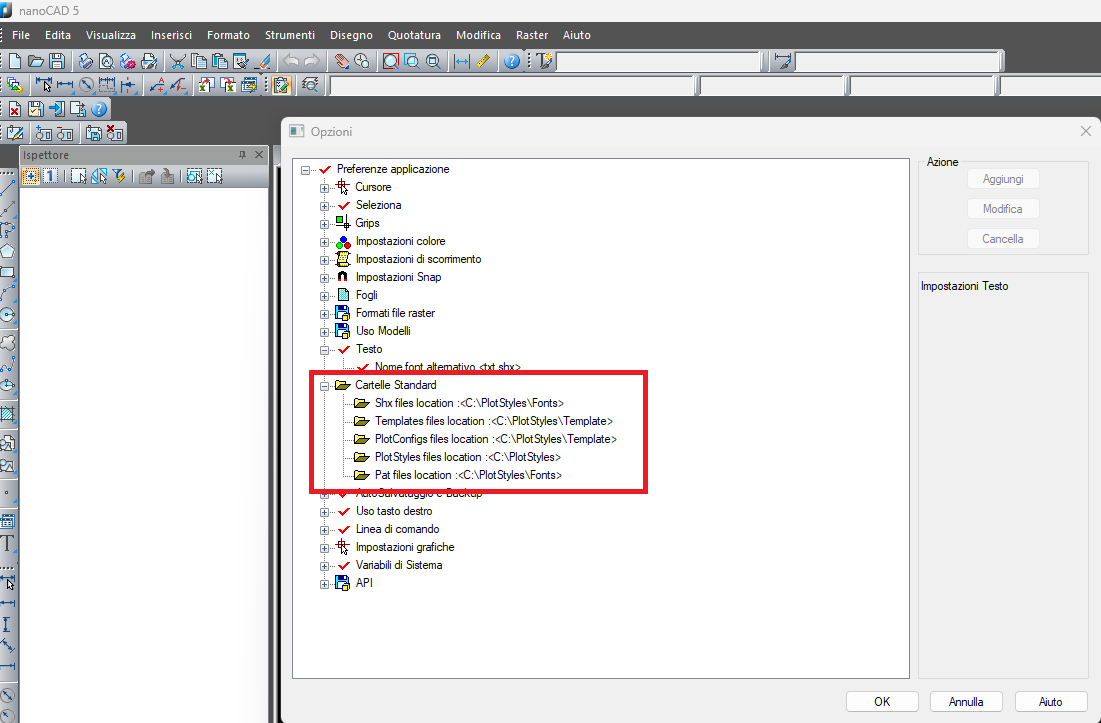This screenshot has height=723, width=1101.
Task: Pin the Ispettore panel
Action: [242, 155]
